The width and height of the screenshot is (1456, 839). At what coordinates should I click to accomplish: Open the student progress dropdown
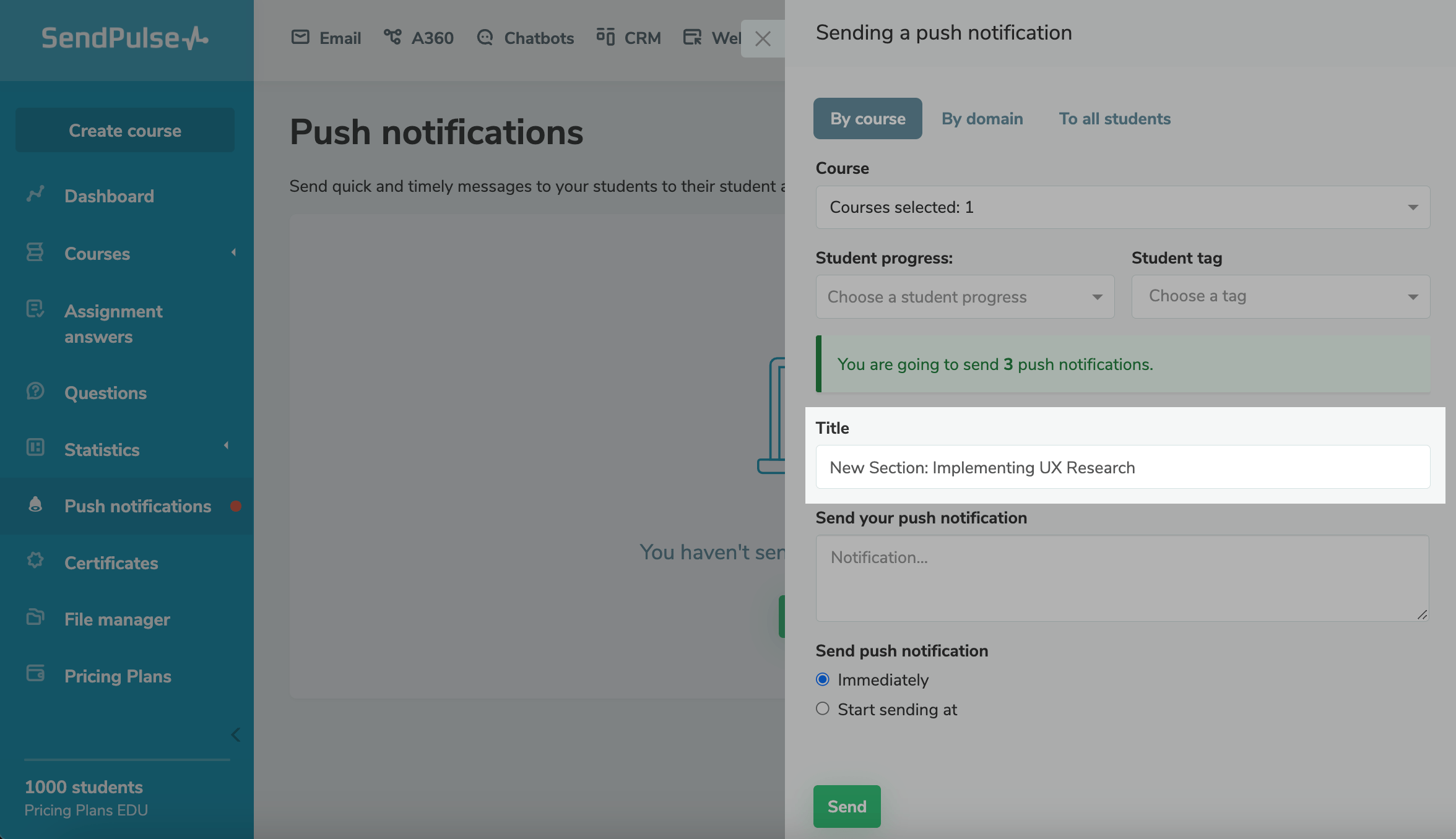point(964,297)
